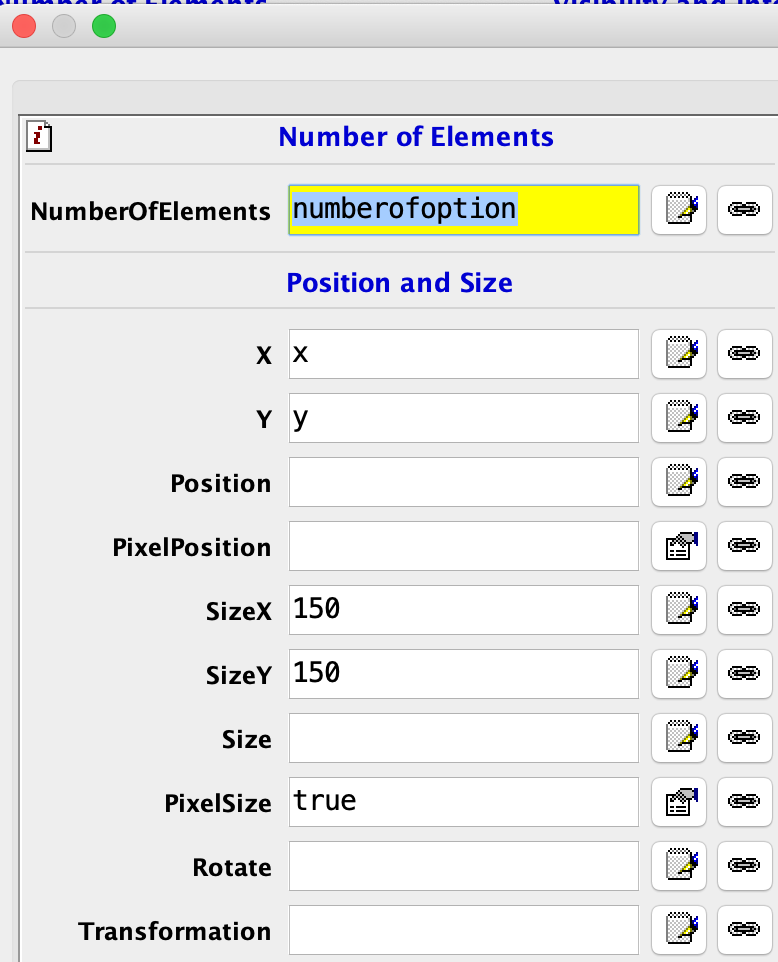
Task: Click the link icon for the Y property
Action: 744,418
